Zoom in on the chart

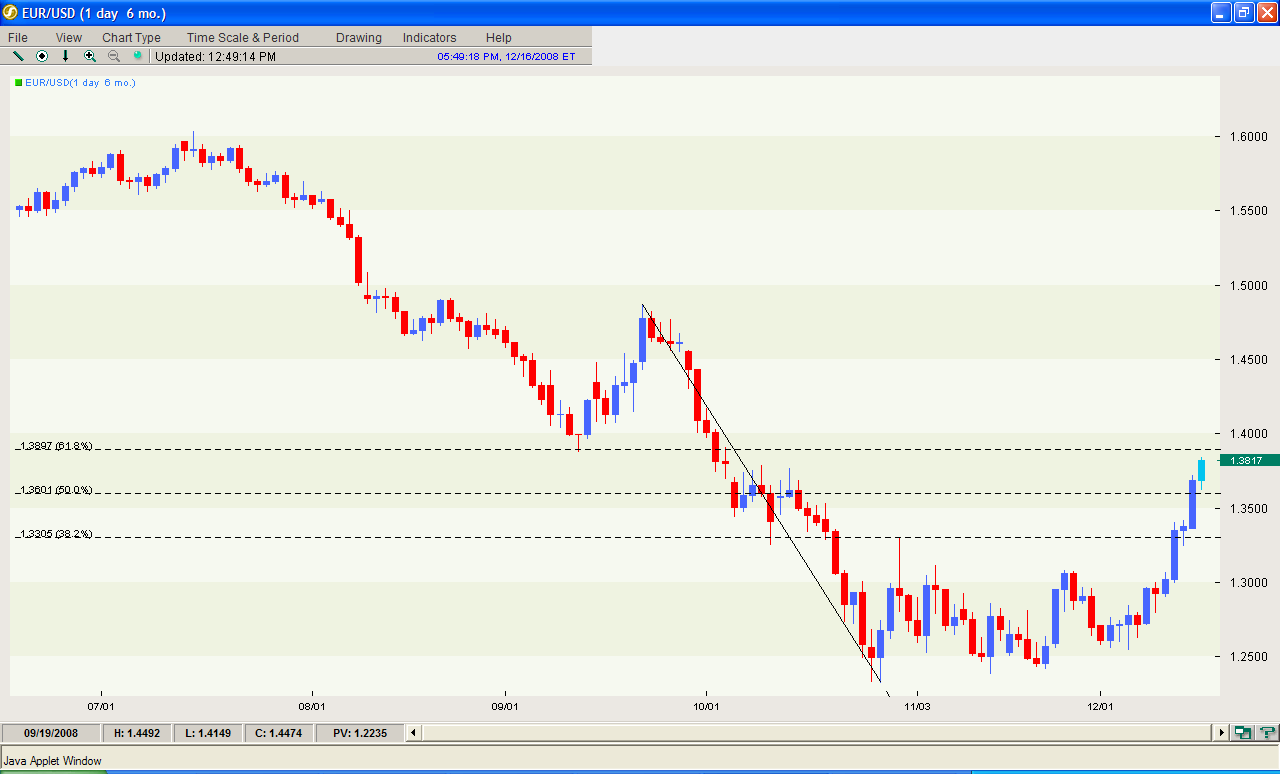point(90,56)
